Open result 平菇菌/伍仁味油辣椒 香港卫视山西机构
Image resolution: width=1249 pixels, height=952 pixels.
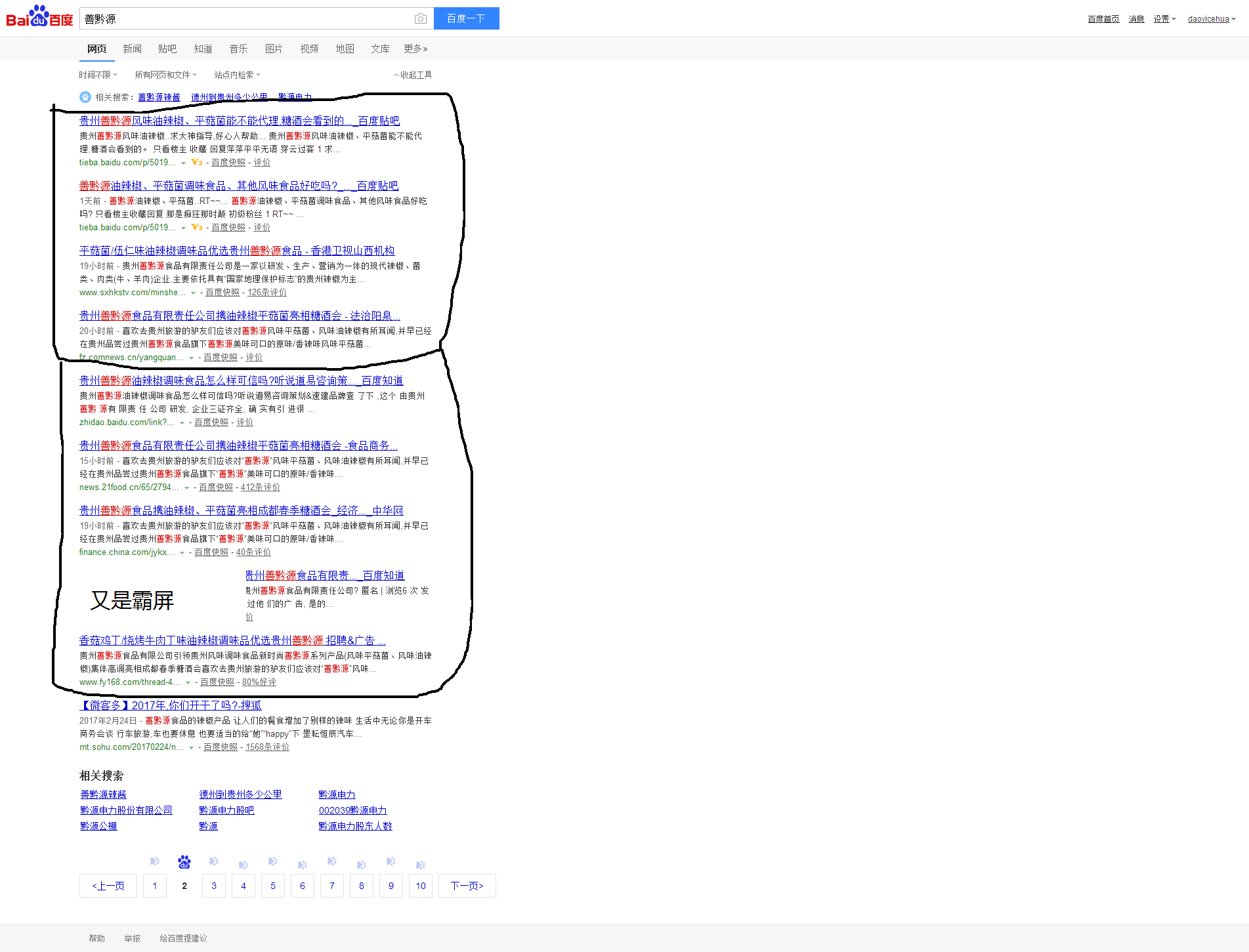click(237, 251)
